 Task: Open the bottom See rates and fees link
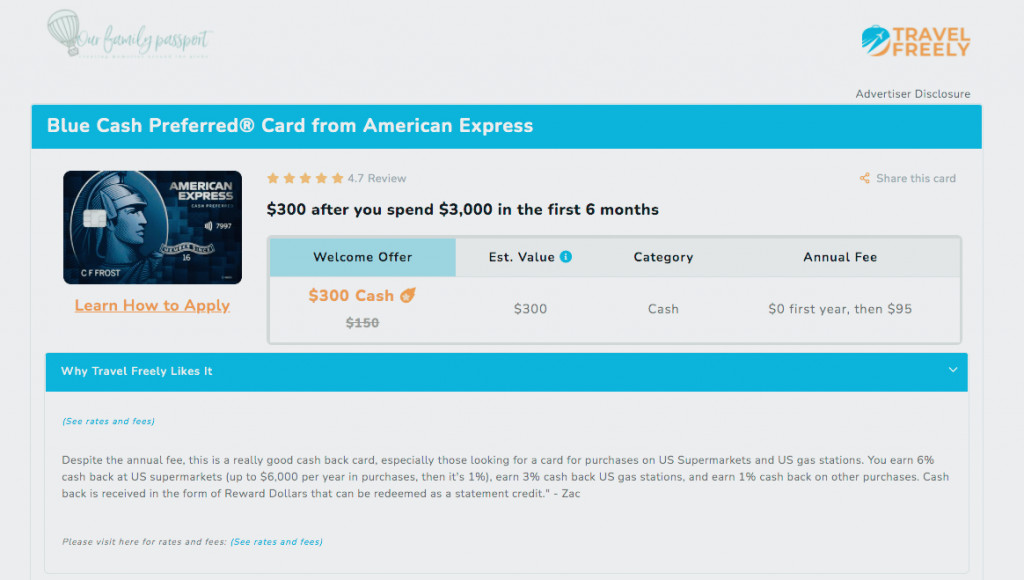tap(276, 541)
